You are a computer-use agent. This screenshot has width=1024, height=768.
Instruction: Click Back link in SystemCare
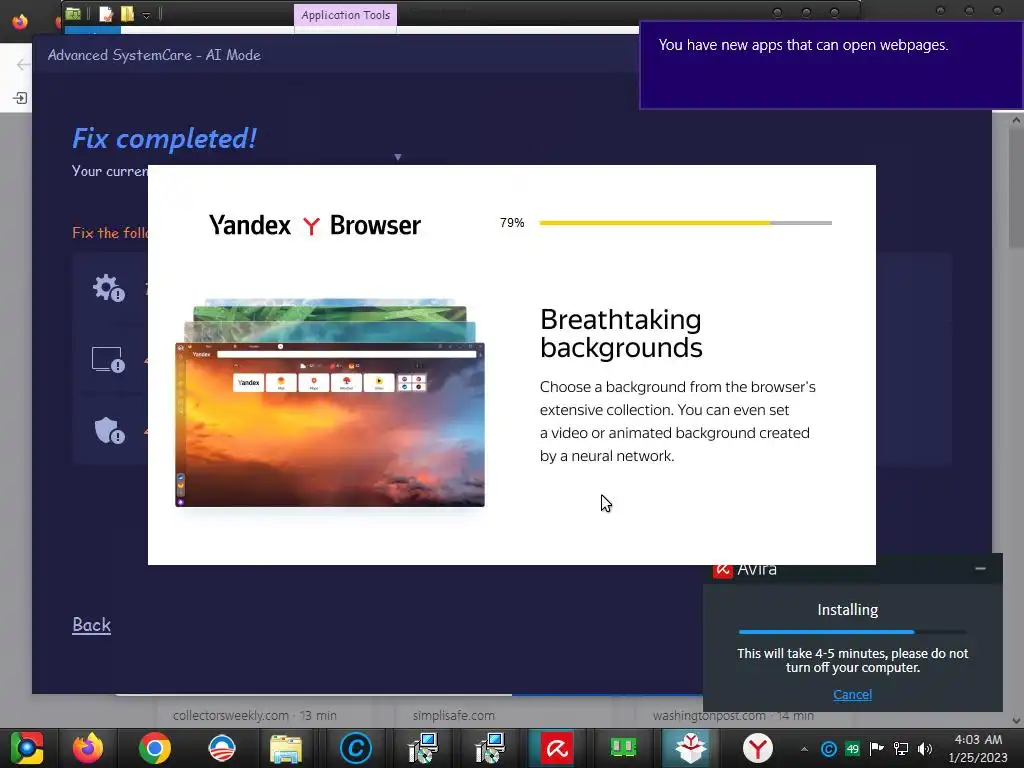91,625
